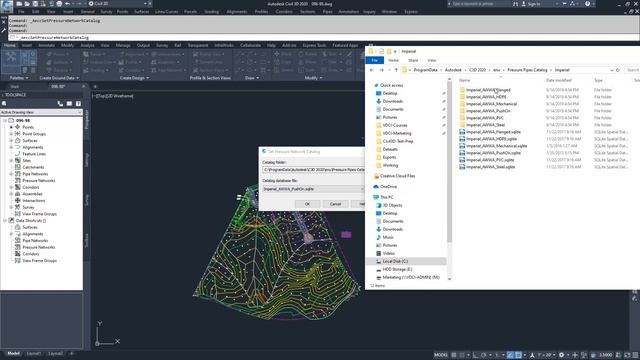Select the Imperial_AWWA_HDPE folder in Explorer
Image resolution: width=640 pixels, height=360 pixels.
[486, 97]
